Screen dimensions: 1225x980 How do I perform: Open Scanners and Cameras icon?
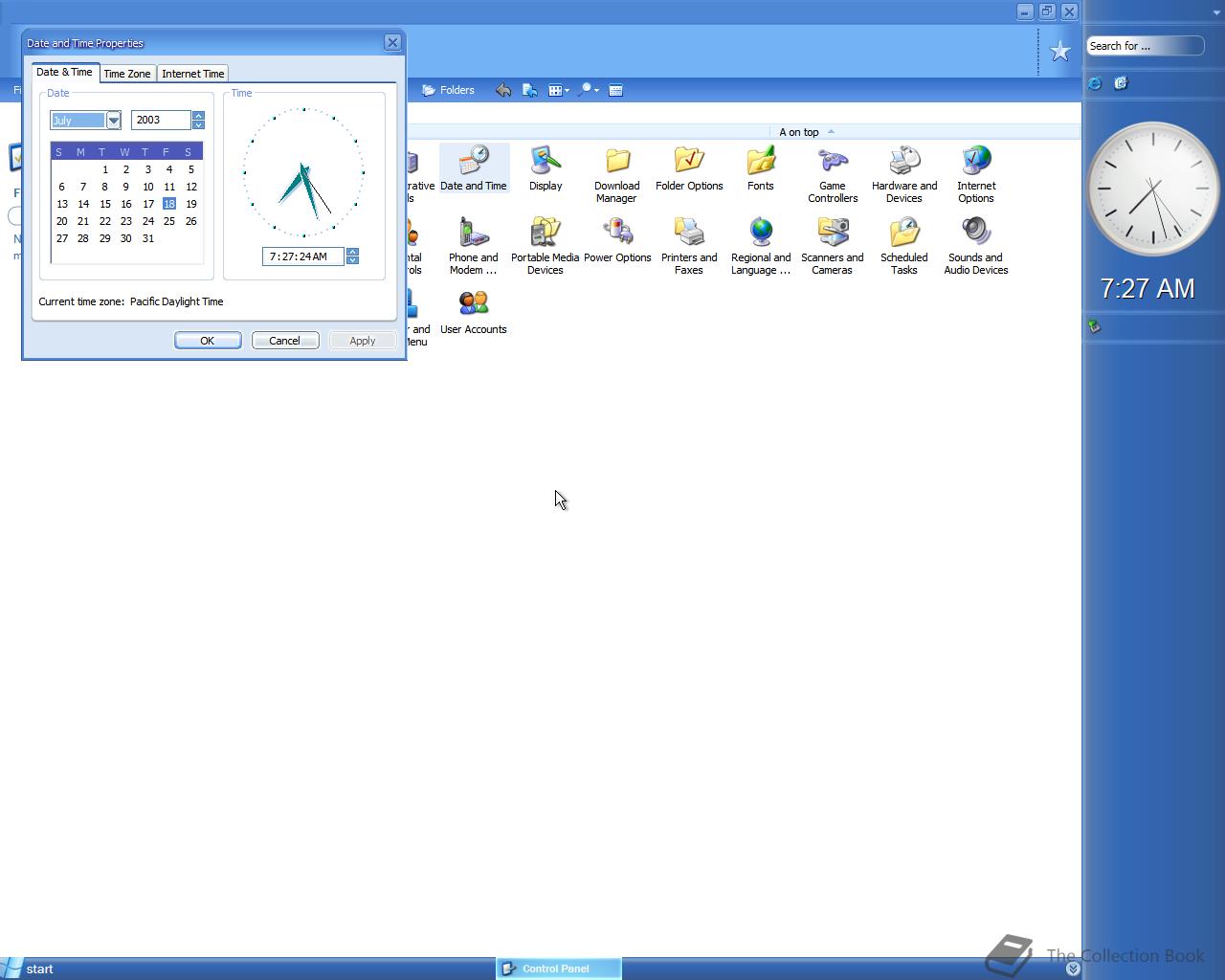pos(833,246)
